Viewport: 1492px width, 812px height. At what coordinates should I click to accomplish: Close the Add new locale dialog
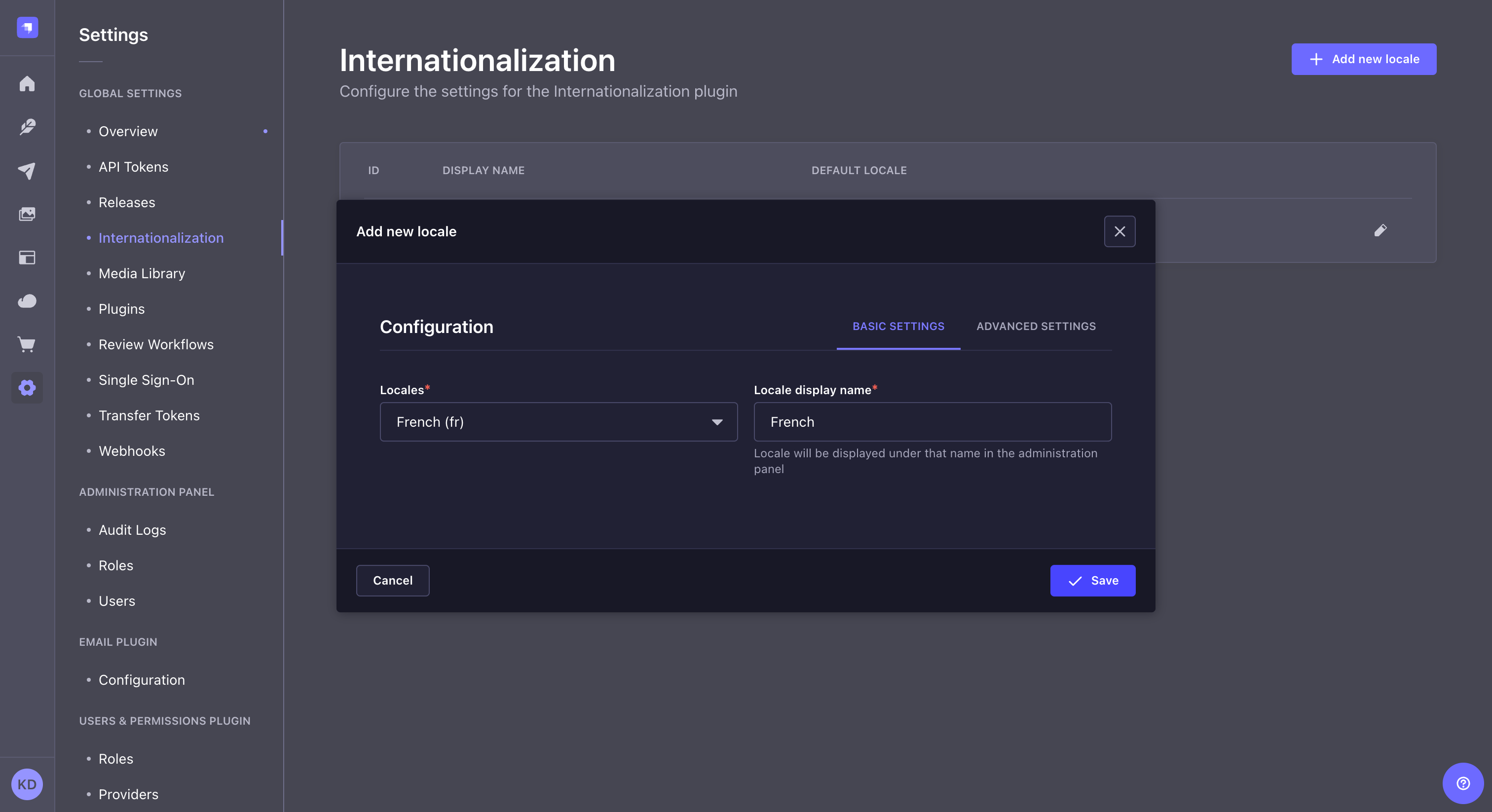click(x=1119, y=231)
